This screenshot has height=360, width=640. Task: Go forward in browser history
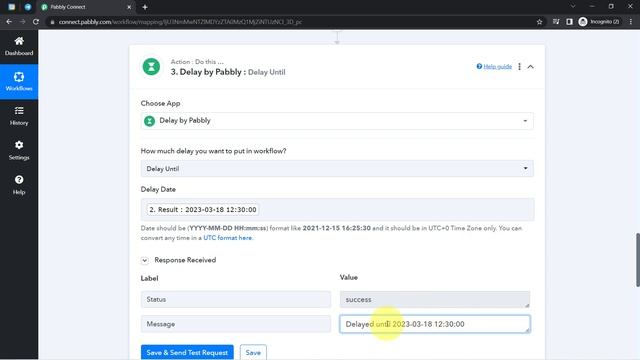22,22
